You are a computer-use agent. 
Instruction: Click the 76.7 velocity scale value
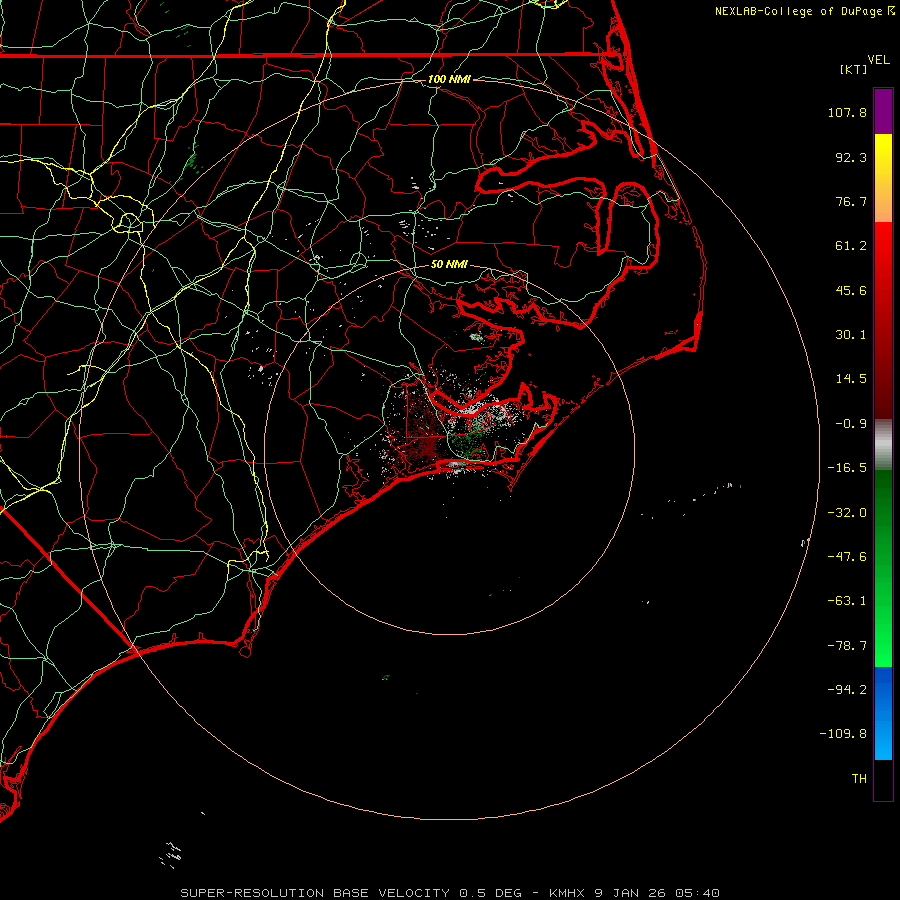851,201
